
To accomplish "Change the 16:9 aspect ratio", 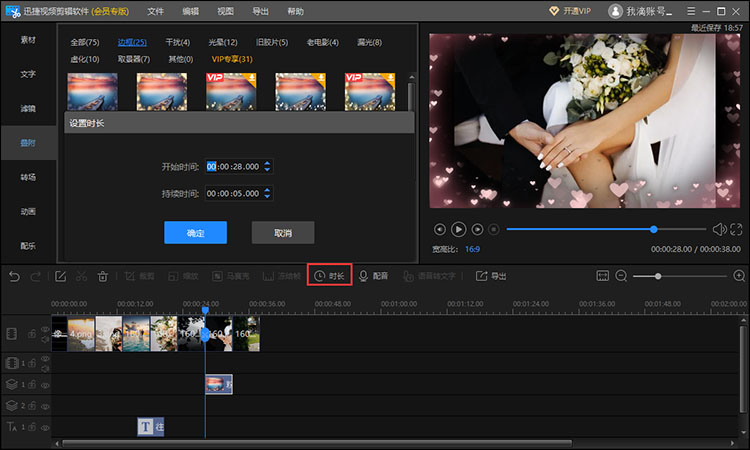I will click(x=472, y=249).
